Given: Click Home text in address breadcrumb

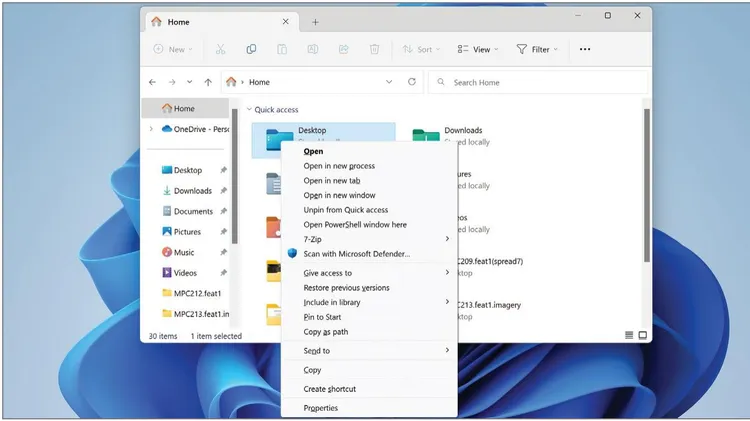Looking at the screenshot, I should pos(259,82).
